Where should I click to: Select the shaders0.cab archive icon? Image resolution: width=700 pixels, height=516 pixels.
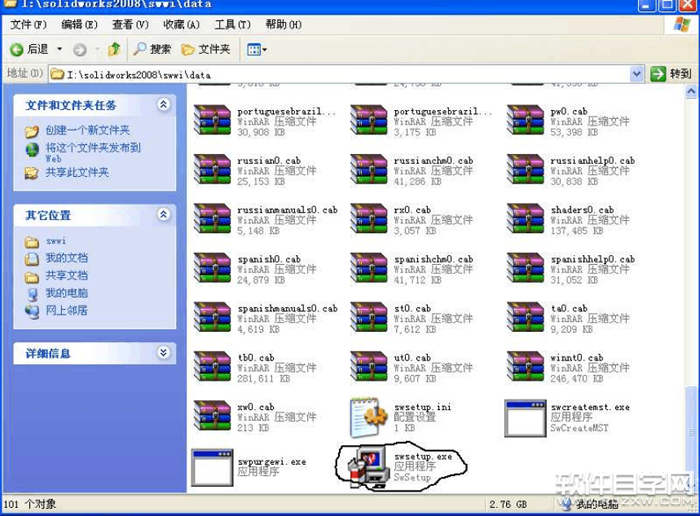pos(525,219)
